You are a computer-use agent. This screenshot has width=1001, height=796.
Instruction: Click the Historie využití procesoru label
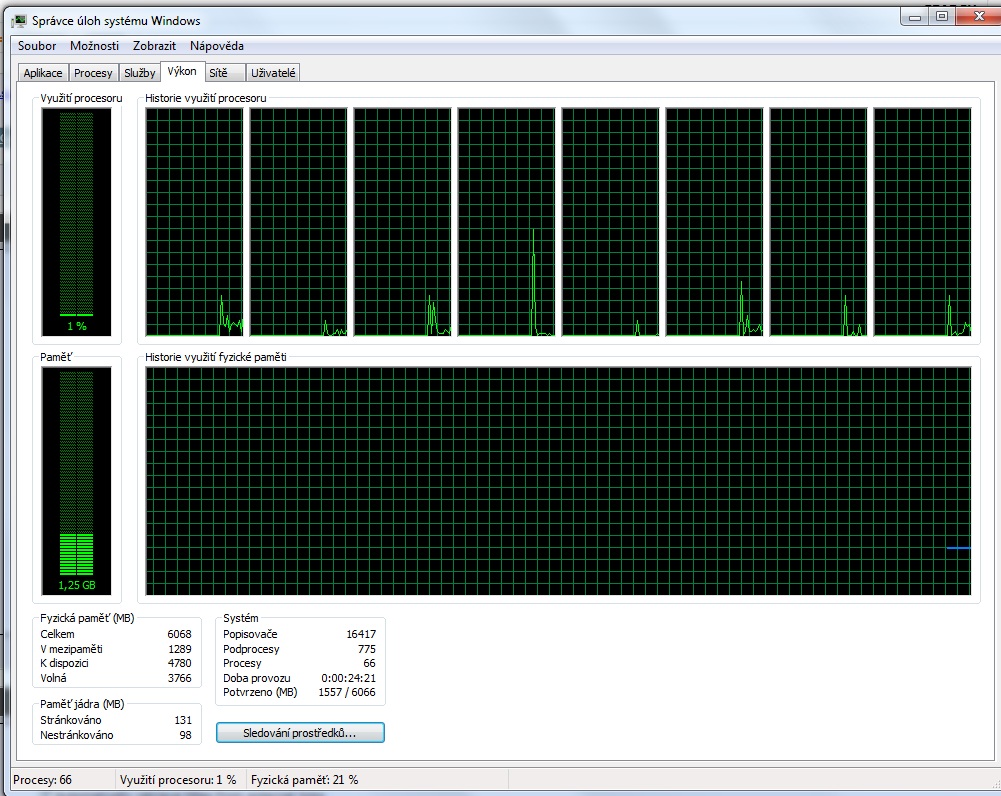pyautogui.click(x=206, y=98)
